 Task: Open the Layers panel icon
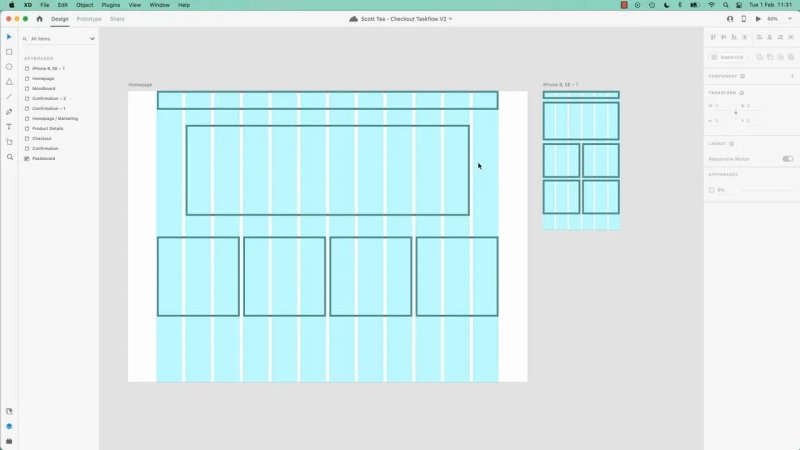9,426
